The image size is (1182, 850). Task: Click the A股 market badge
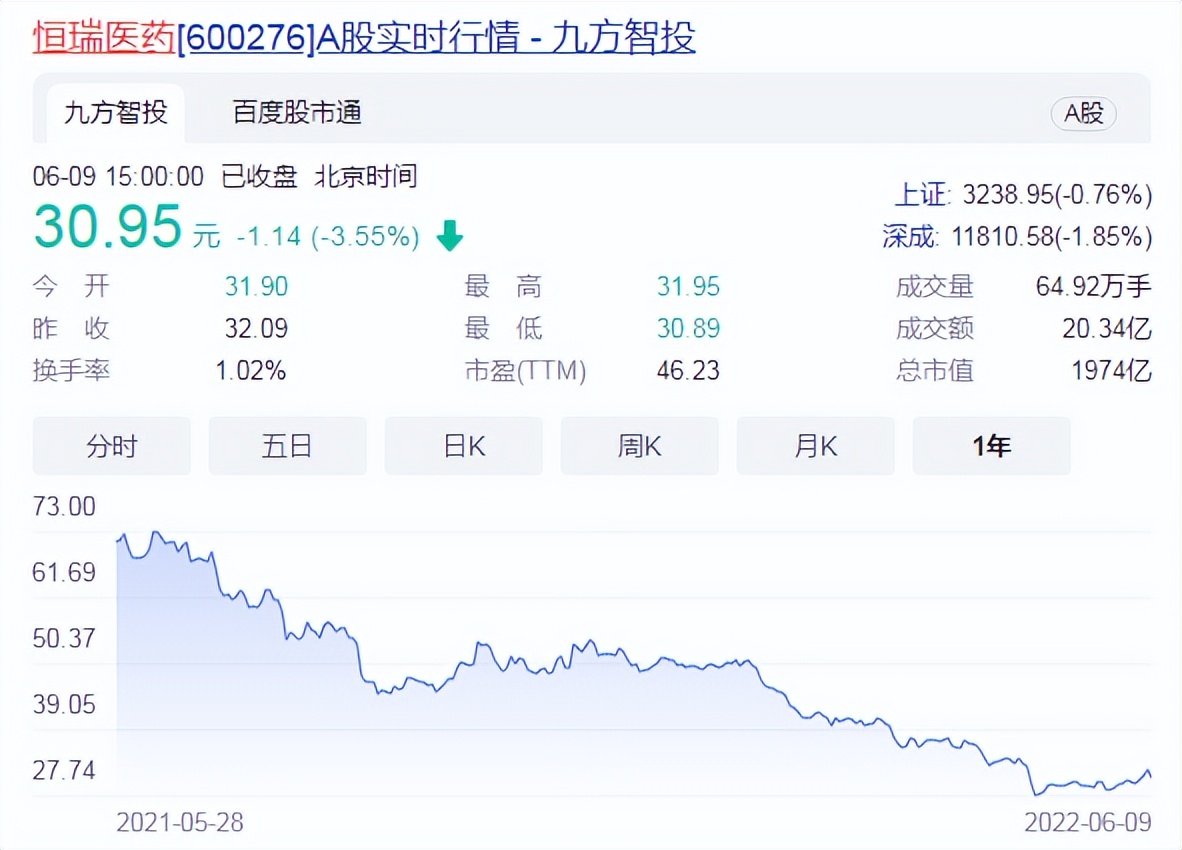pyautogui.click(x=1083, y=114)
